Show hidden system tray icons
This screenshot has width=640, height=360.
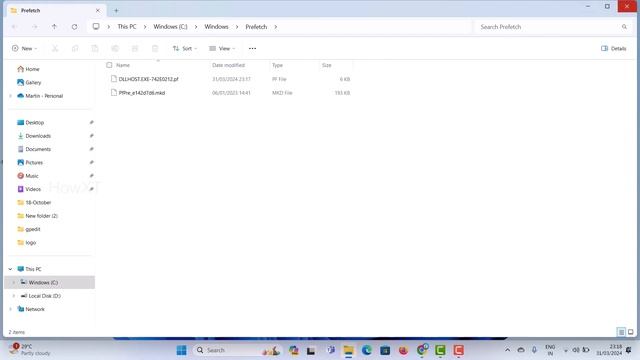tap(507, 350)
